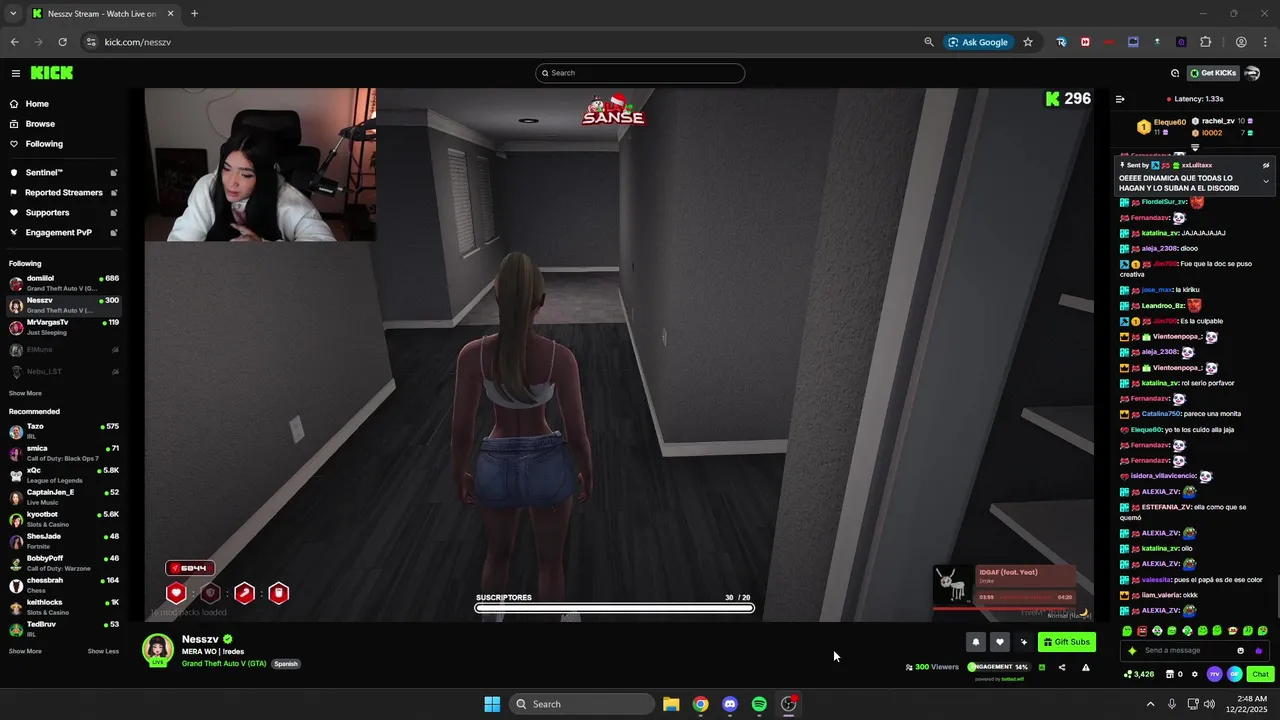Open Browse in the sidebar
This screenshot has height=720, width=1280.
point(62,124)
